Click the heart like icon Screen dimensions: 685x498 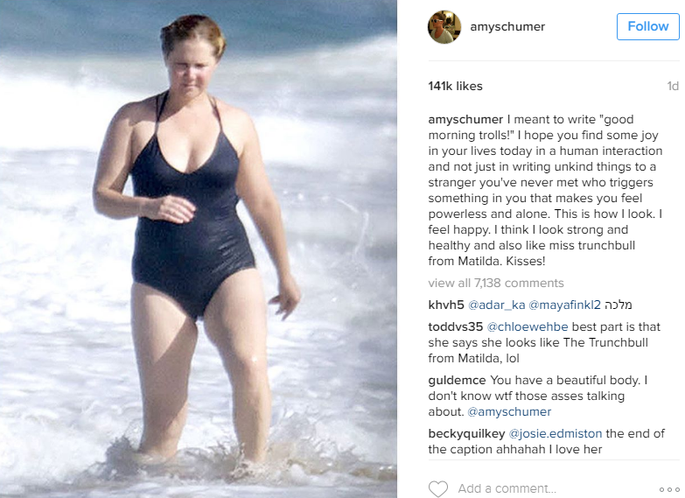pos(438,488)
